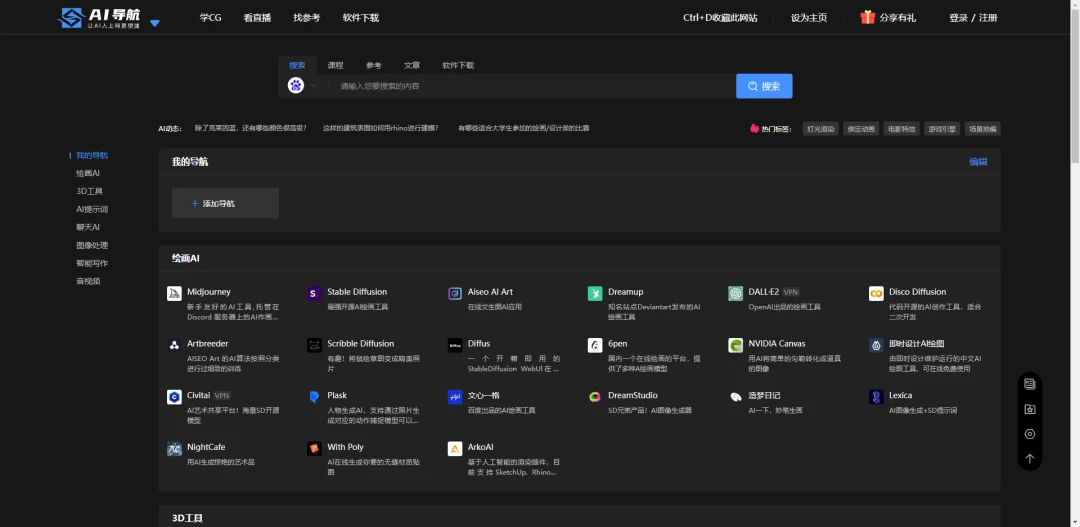Open the 找参考 menu
Viewport: 1080px width, 527px height.
tap(307, 18)
